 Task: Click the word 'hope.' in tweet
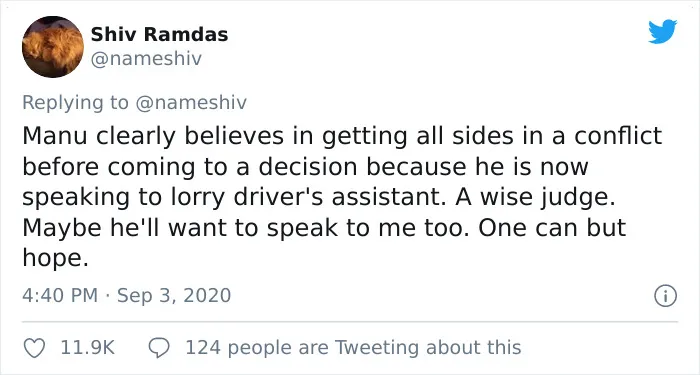tap(55, 258)
